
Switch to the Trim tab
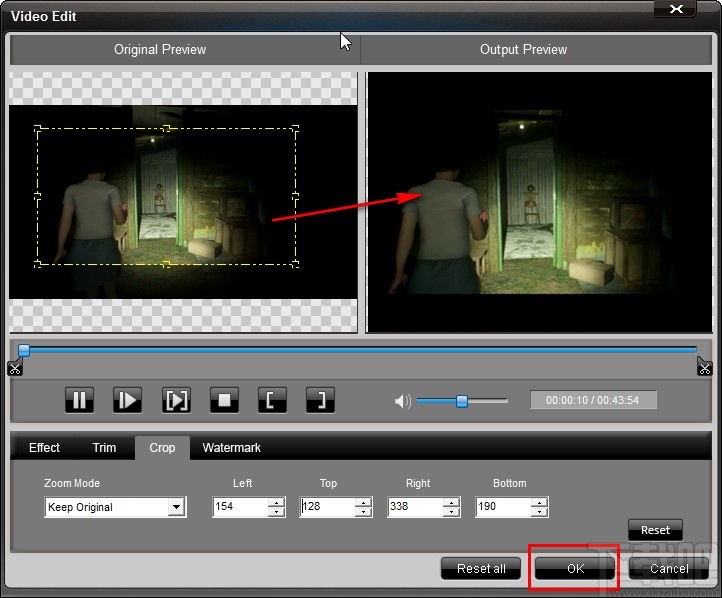[104, 447]
